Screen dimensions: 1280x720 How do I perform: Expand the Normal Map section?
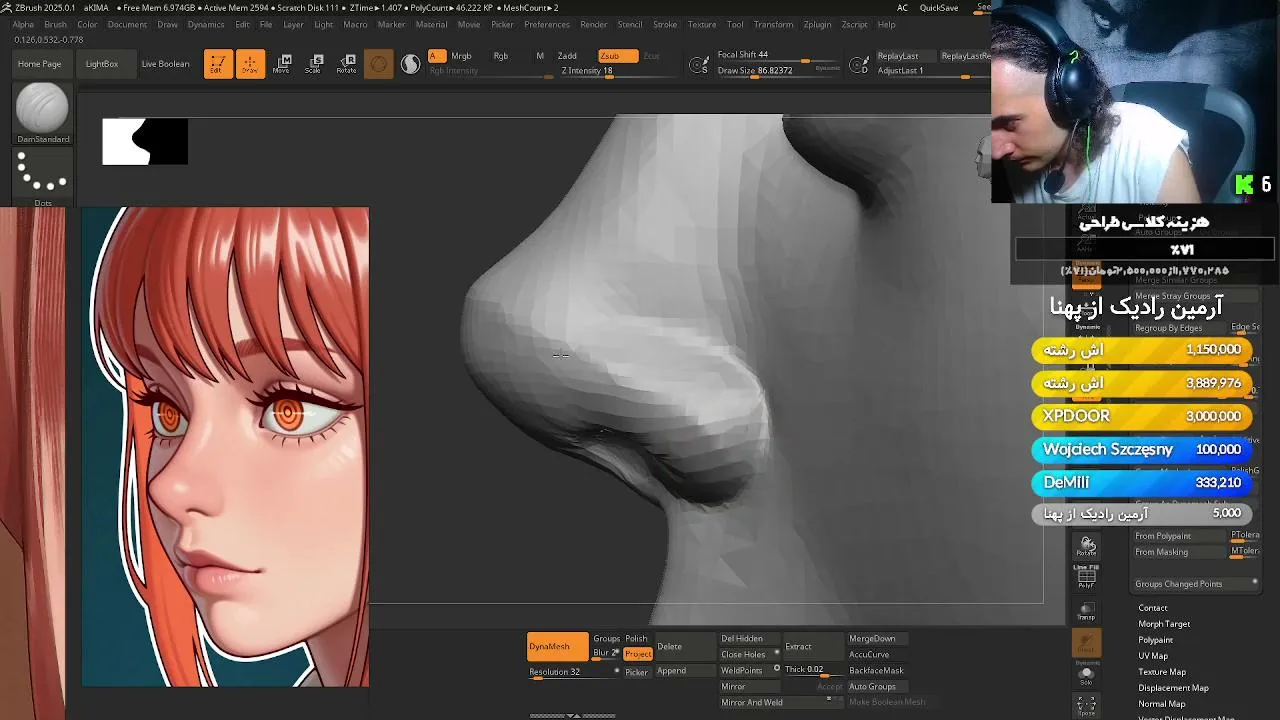tap(1162, 704)
